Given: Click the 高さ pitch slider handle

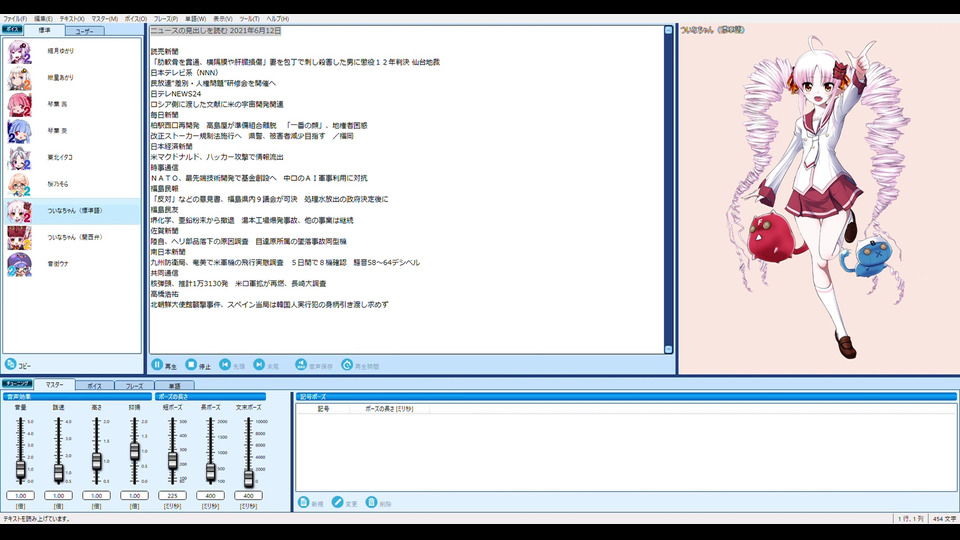Looking at the screenshot, I should tap(96, 461).
